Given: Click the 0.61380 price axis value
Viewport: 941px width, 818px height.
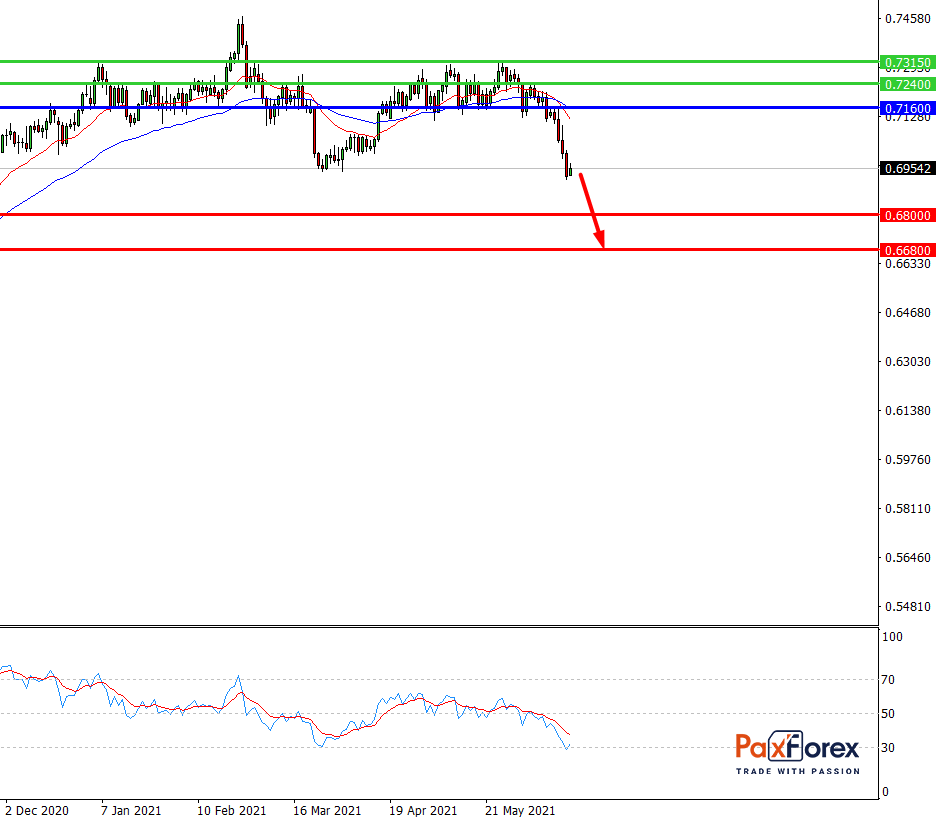Looking at the screenshot, I should tap(908, 411).
